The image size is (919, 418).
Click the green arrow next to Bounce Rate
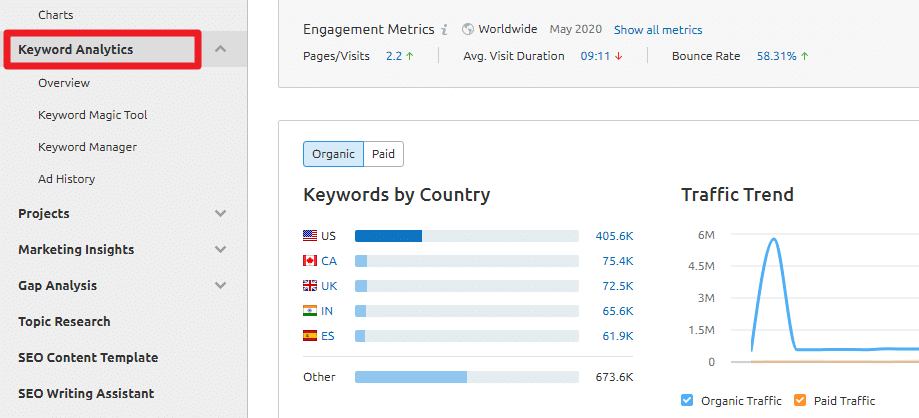point(805,56)
